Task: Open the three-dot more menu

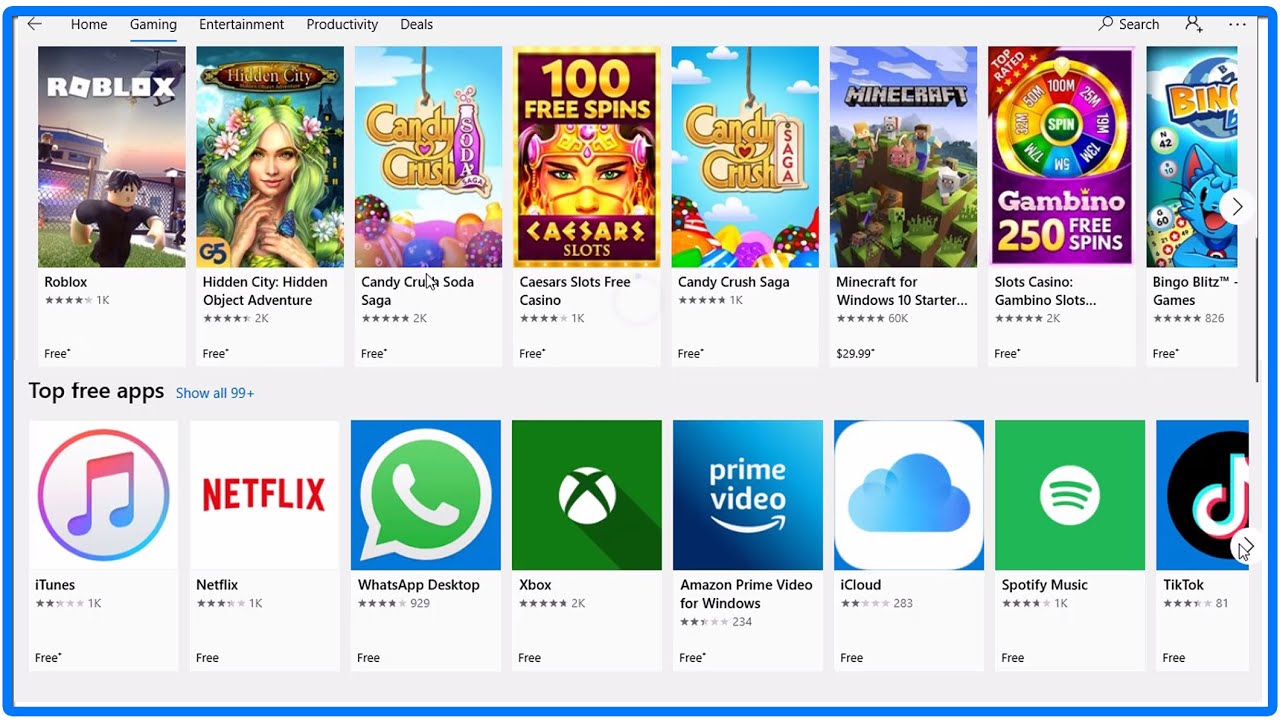Action: point(1237,24)
